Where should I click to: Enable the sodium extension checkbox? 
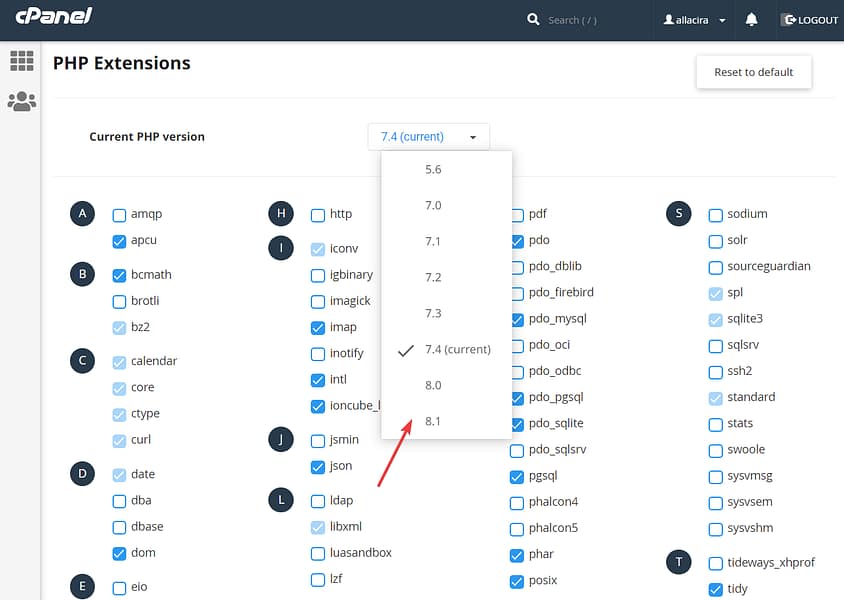pos(714,214)
